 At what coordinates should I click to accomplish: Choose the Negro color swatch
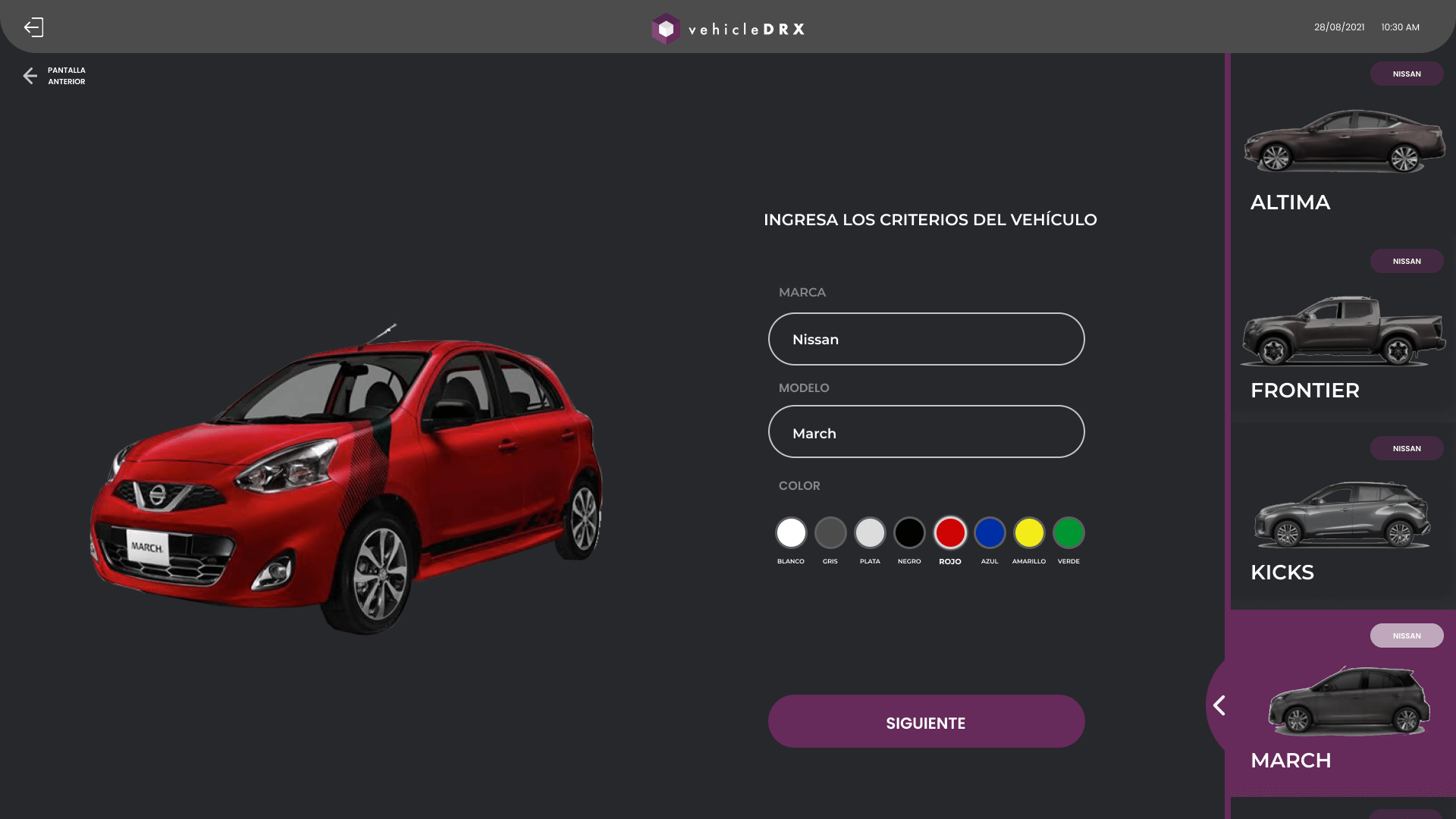tap(909, 533)
